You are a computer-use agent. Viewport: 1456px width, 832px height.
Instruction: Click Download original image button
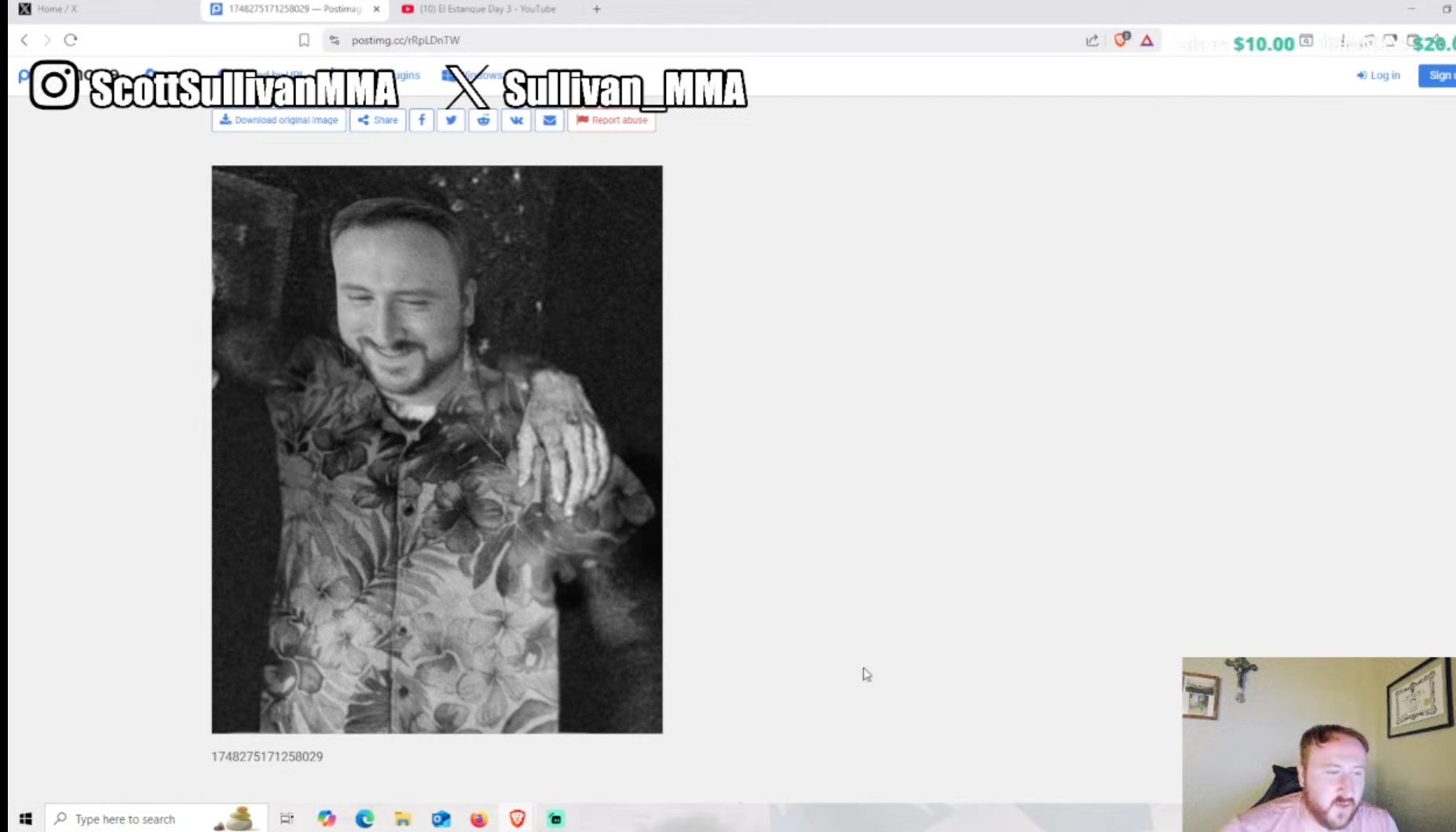279,120
